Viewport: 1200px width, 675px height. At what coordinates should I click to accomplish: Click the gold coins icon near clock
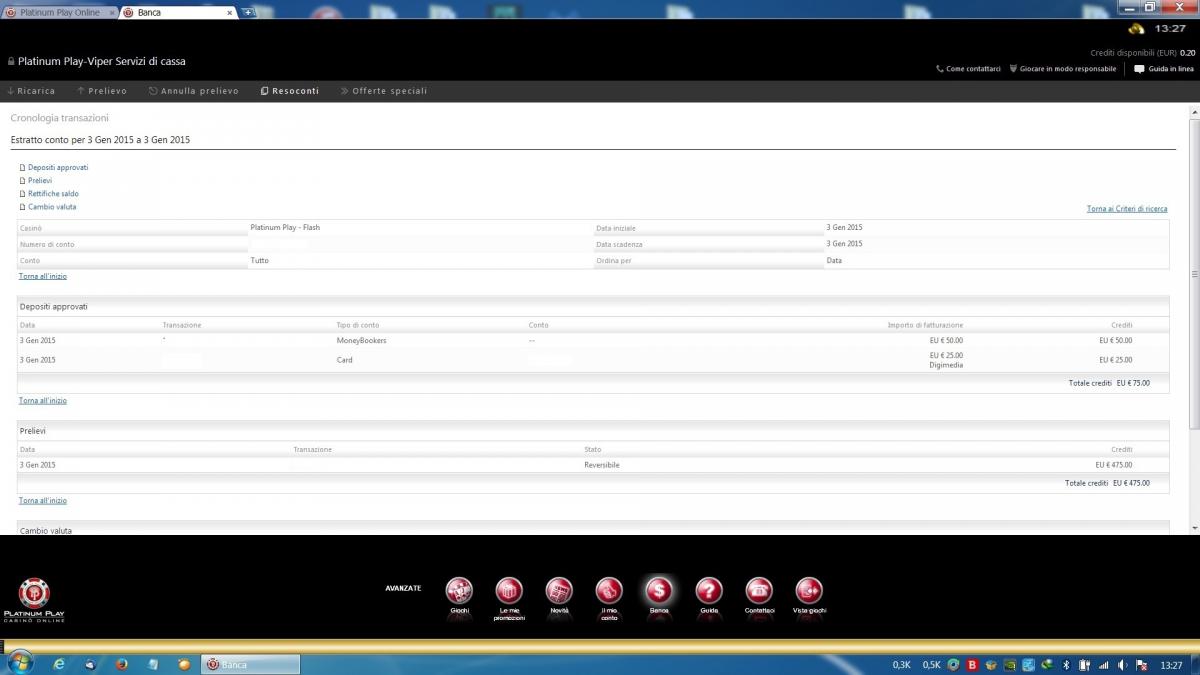tap(1136, 28)
